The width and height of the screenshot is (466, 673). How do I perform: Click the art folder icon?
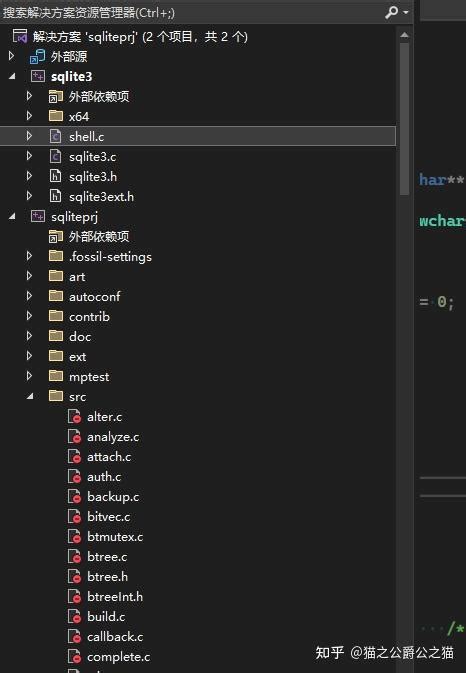[56, 276]
